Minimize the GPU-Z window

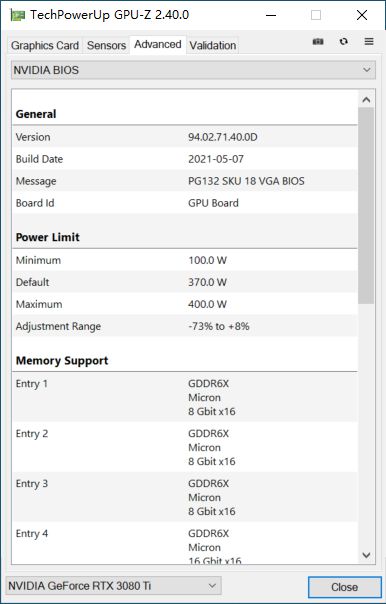(271, 15)
